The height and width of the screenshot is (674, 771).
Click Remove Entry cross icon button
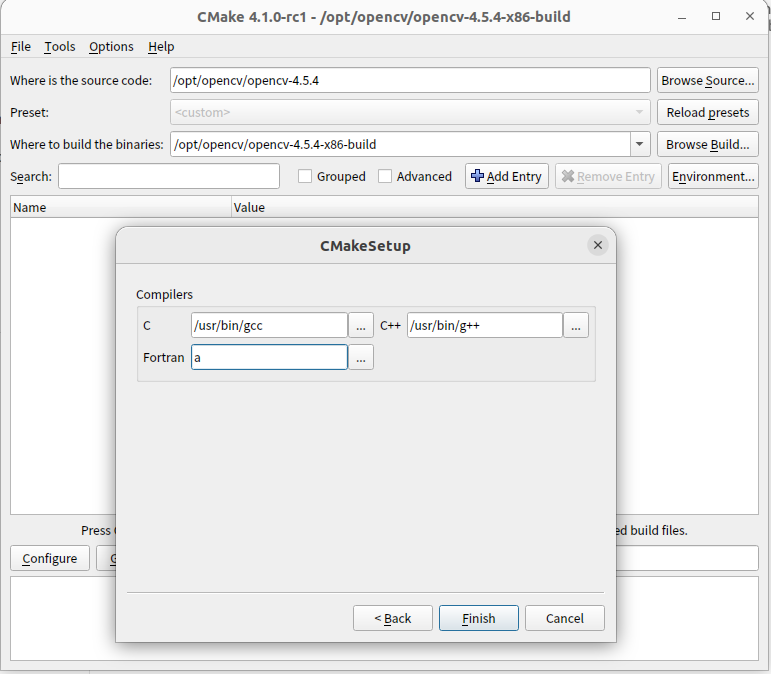click(x=608, y=176)
